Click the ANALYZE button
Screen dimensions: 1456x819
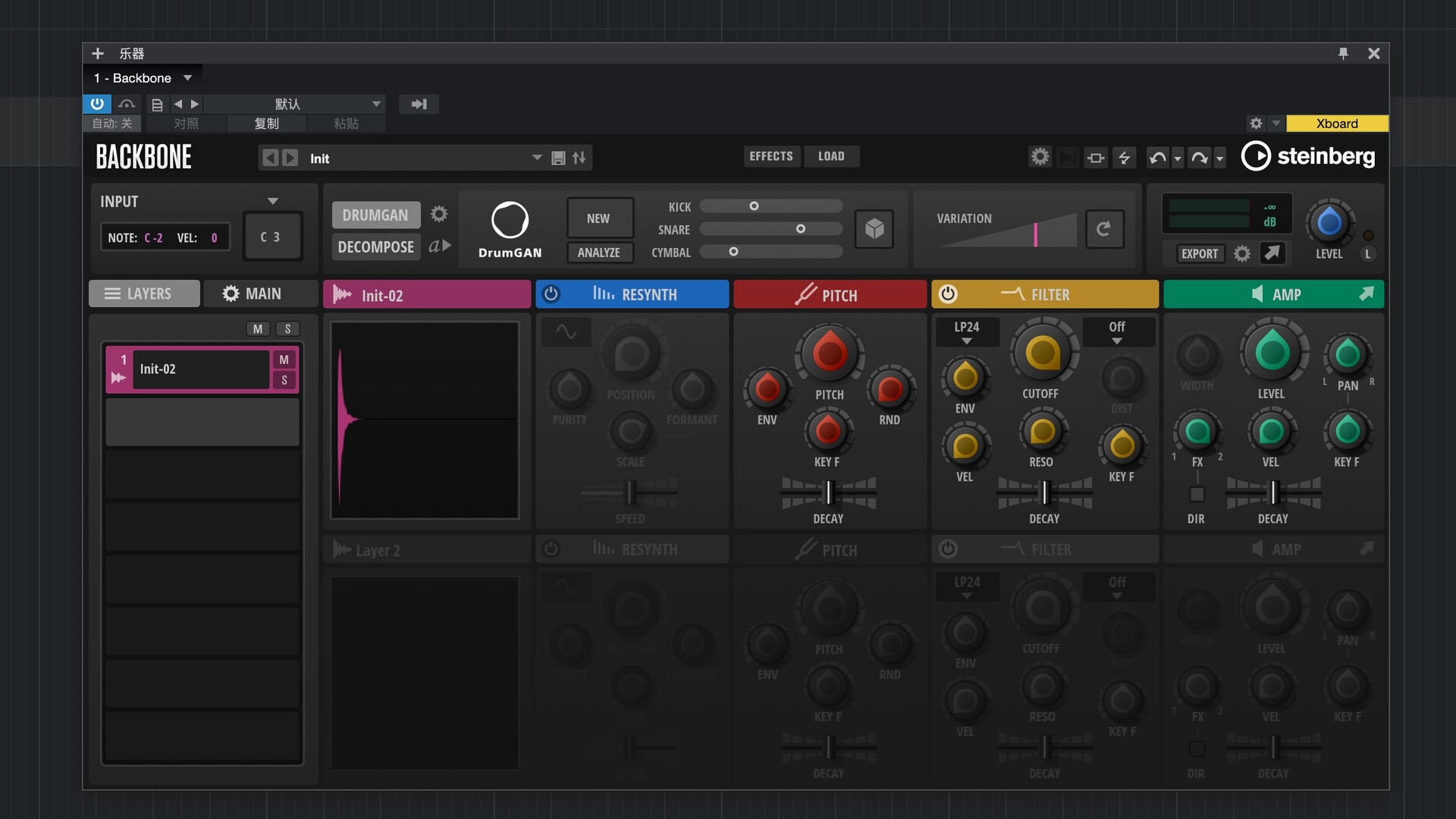[x=599, y=253]
